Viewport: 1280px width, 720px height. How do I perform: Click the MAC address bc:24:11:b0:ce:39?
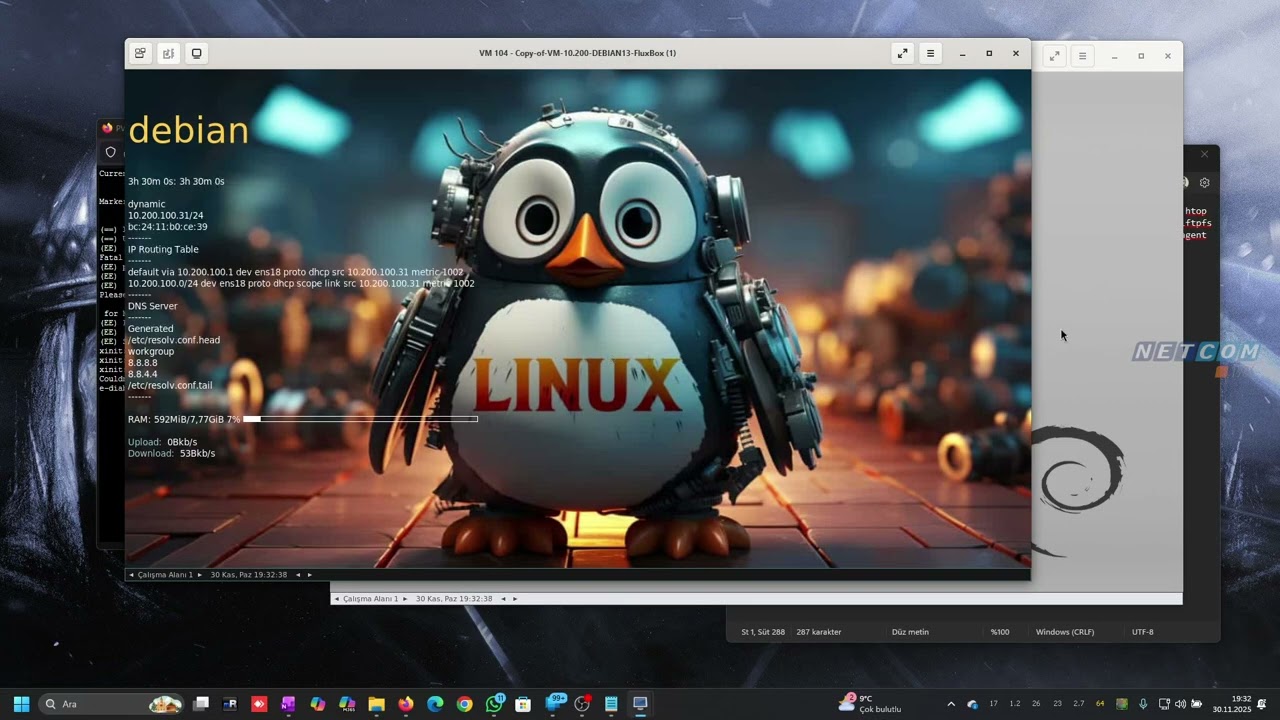click(x=168, y=227)
